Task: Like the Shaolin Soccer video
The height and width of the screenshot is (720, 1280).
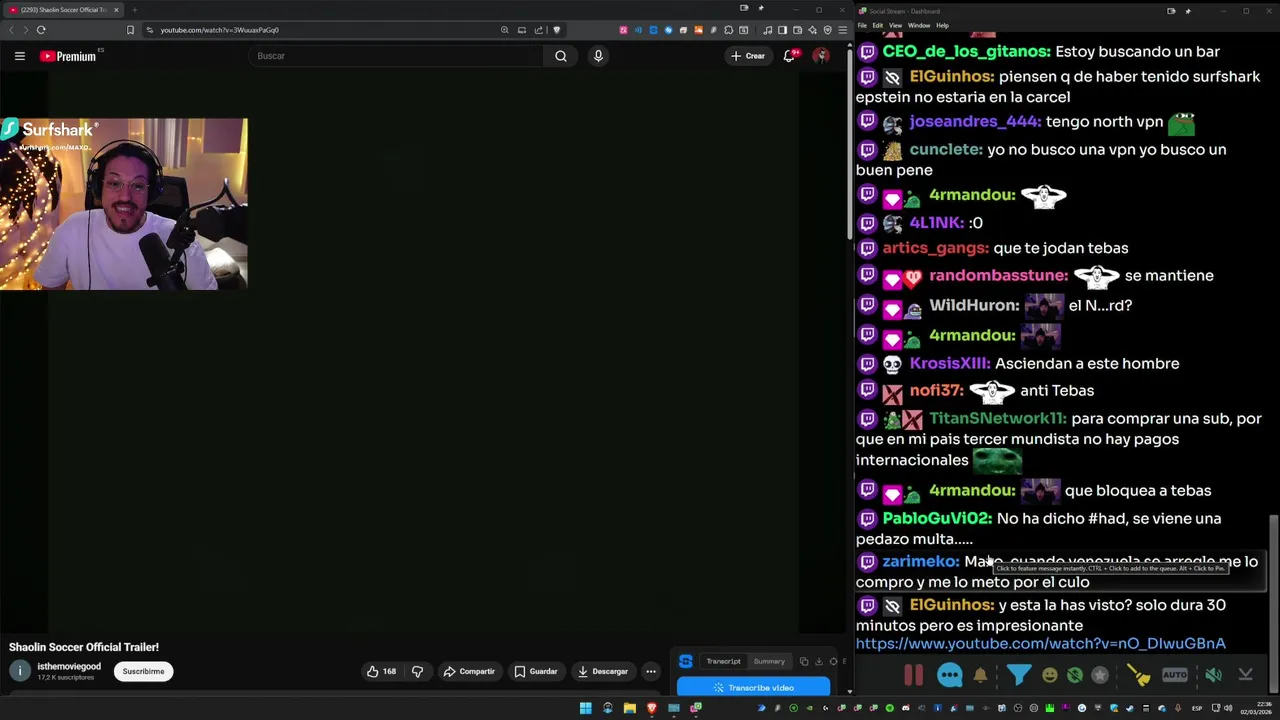Action: 381,671
